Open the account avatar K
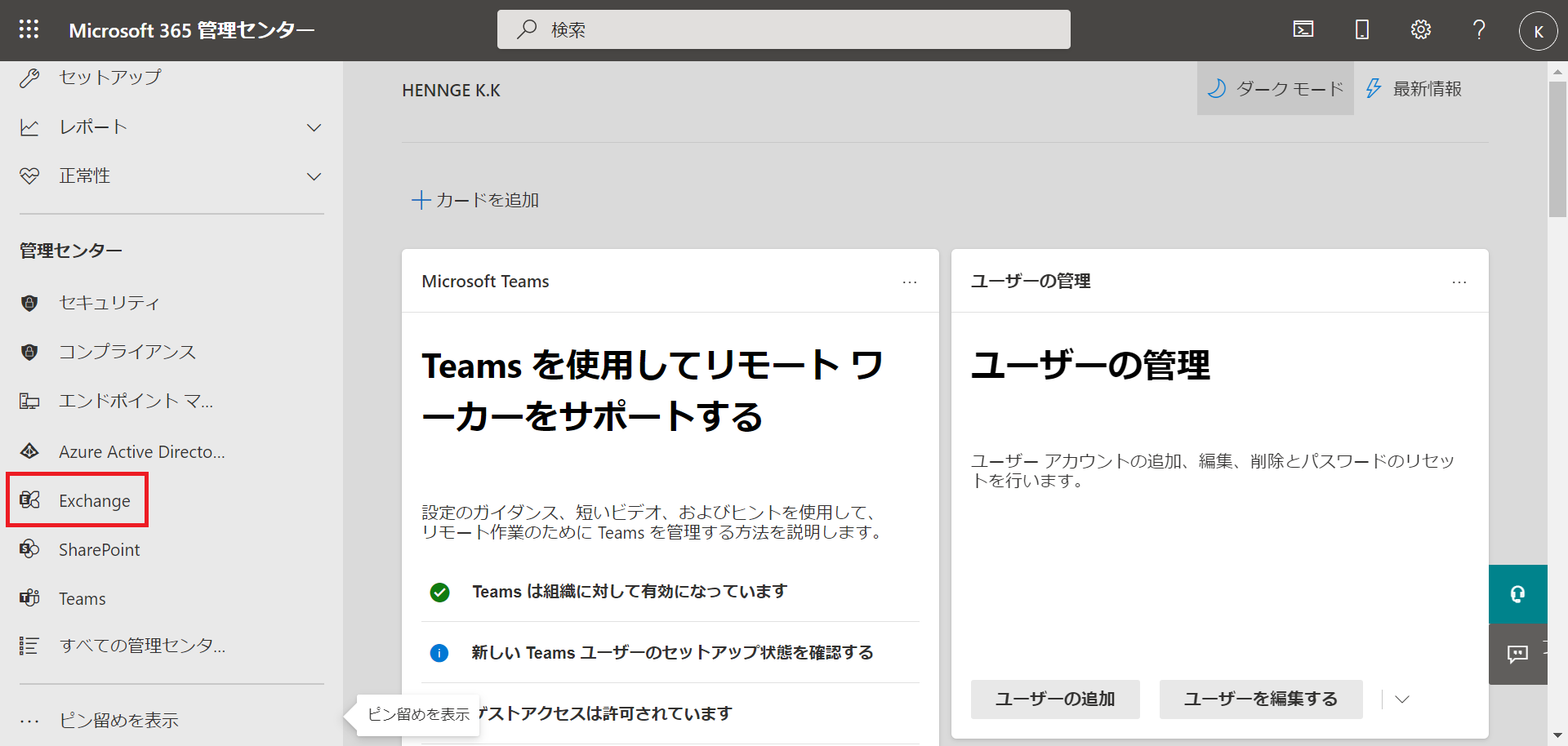This screenshot has height=746, width=1568. [x=1538, y=31]
